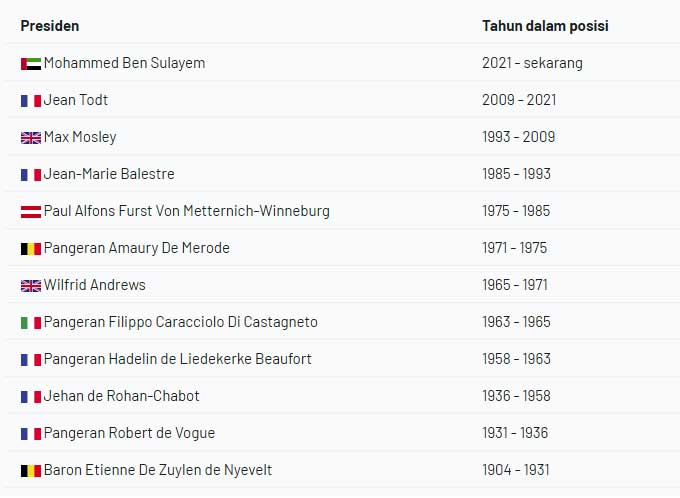Click Pangeran Hadelin de Liedekerke Beaufort
Image resolution: width=680 pixels, height=498 pixels.
178,359
